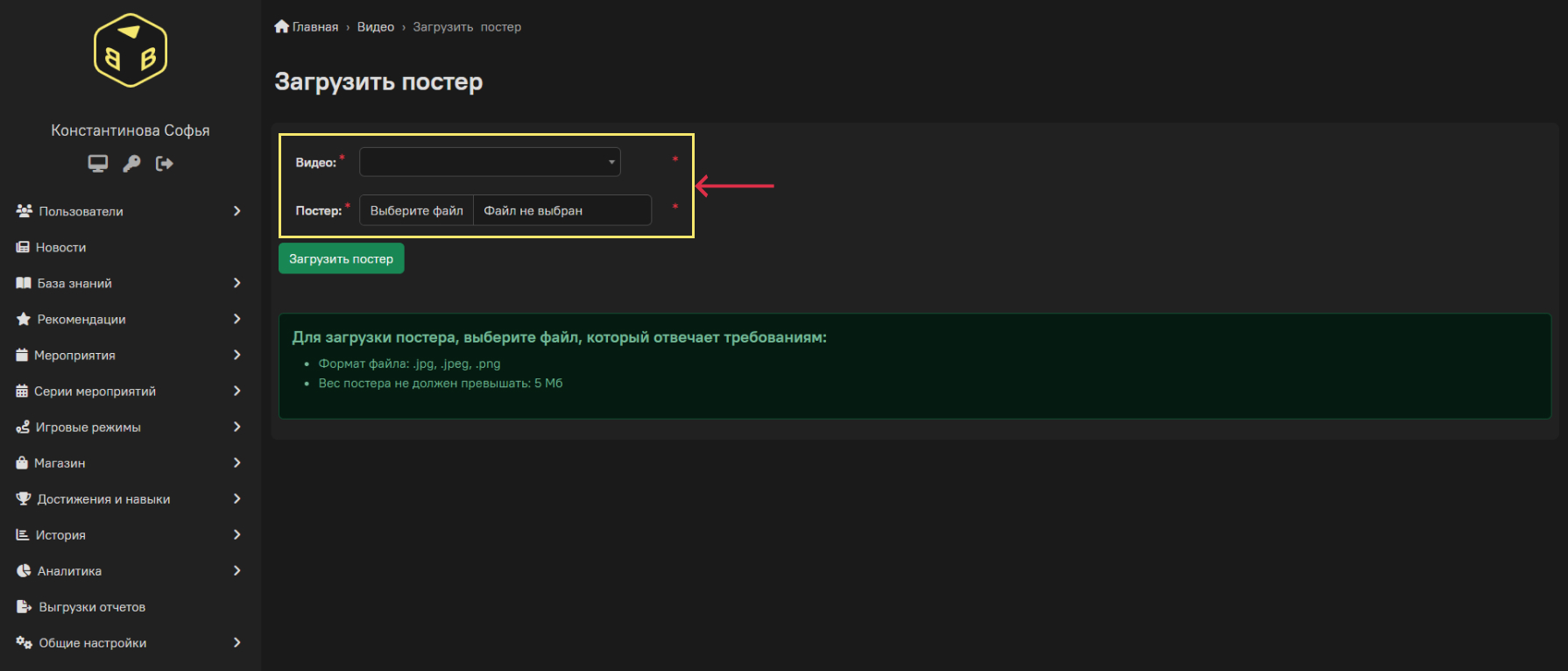The image size is (1568, 671).
Task: Click the icon beside Игровые режимы
Action: pyautogui.click(x=23, y=427)
